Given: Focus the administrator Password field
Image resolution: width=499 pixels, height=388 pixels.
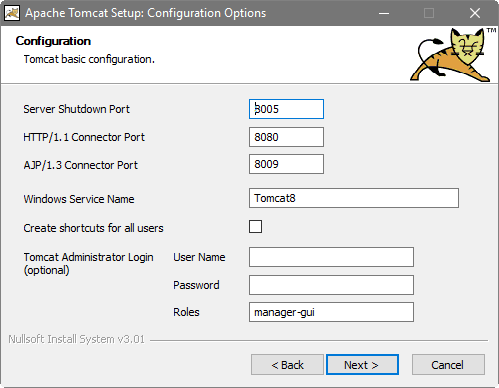Looking at the screenshot, I should [x=331, y=285].
